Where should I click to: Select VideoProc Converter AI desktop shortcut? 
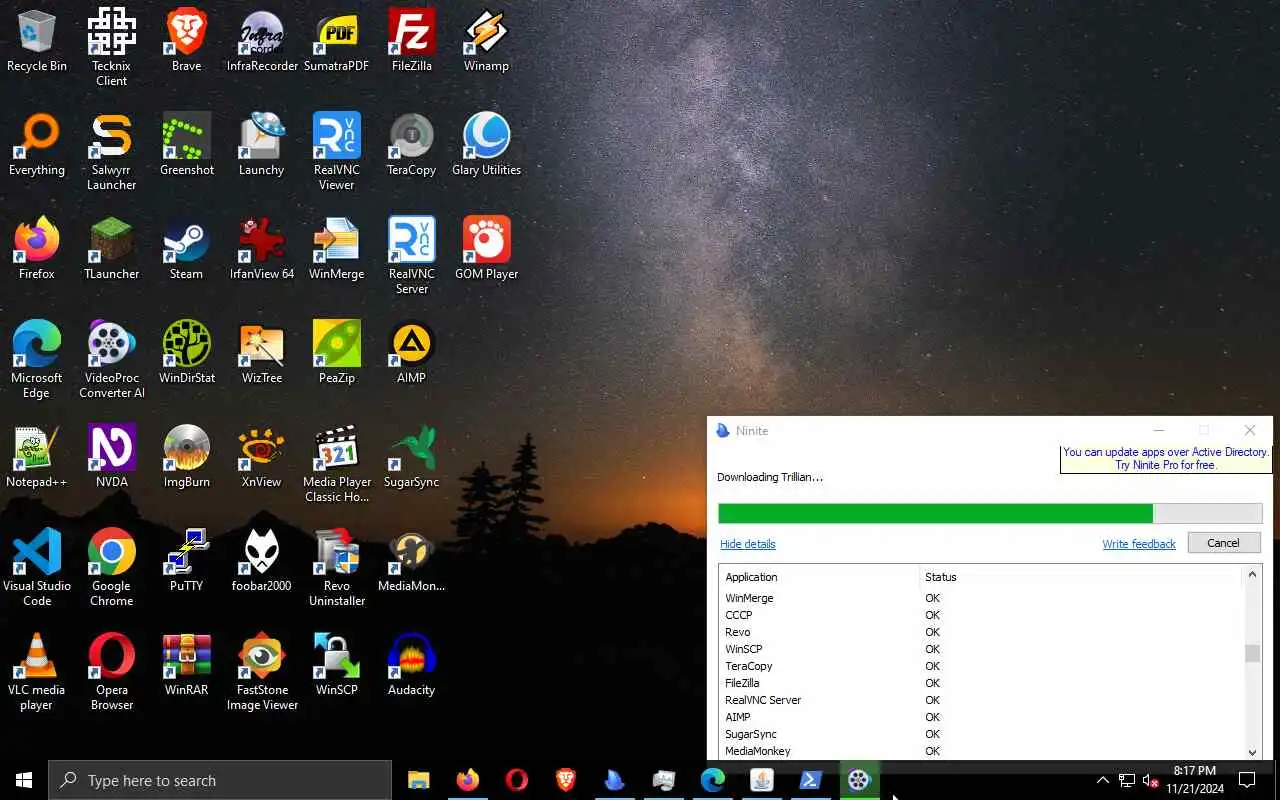click(112, 360)
